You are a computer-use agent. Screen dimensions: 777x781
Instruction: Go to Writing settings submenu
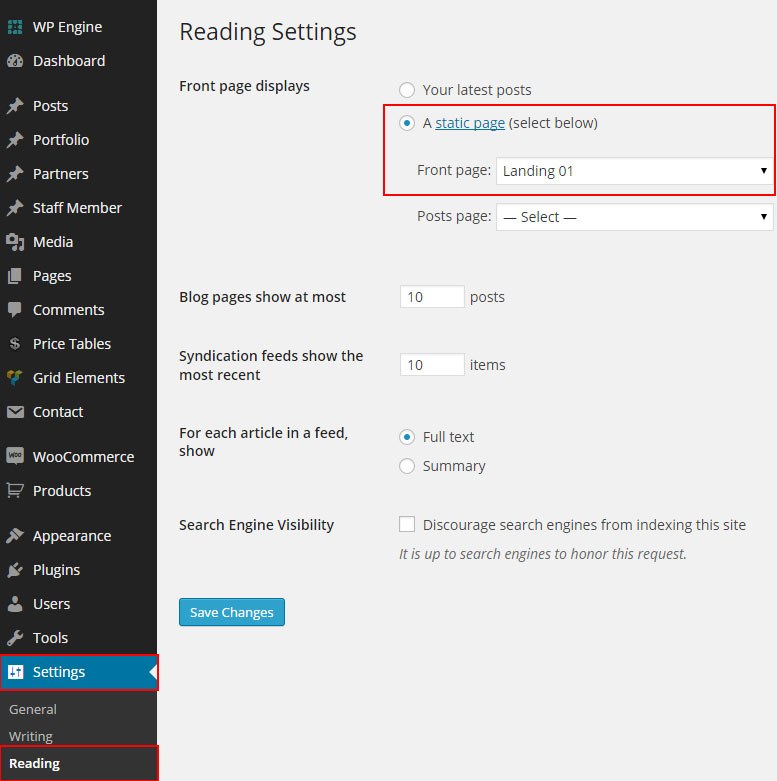point(31,736)
